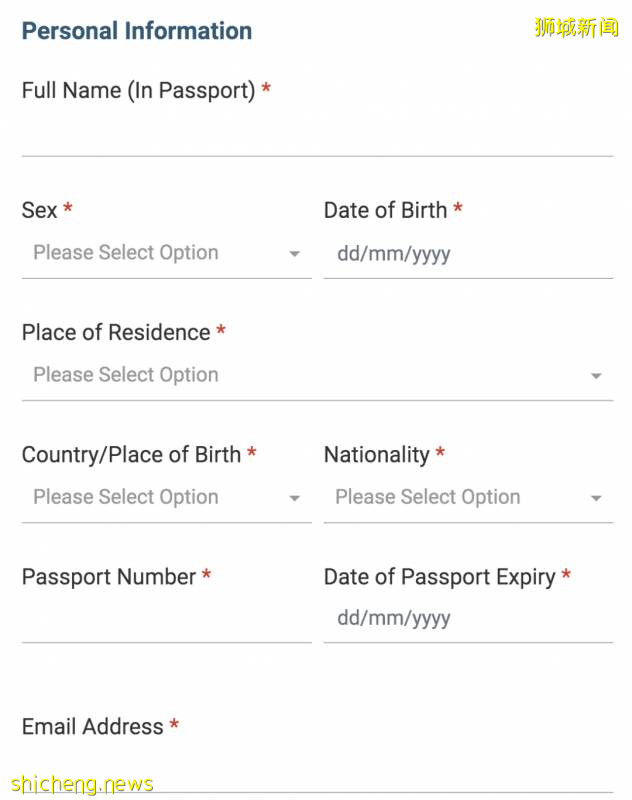This screenshot has width=632, height=800.
Task: Click the shicheng.news watermark link
Action: 82,783
